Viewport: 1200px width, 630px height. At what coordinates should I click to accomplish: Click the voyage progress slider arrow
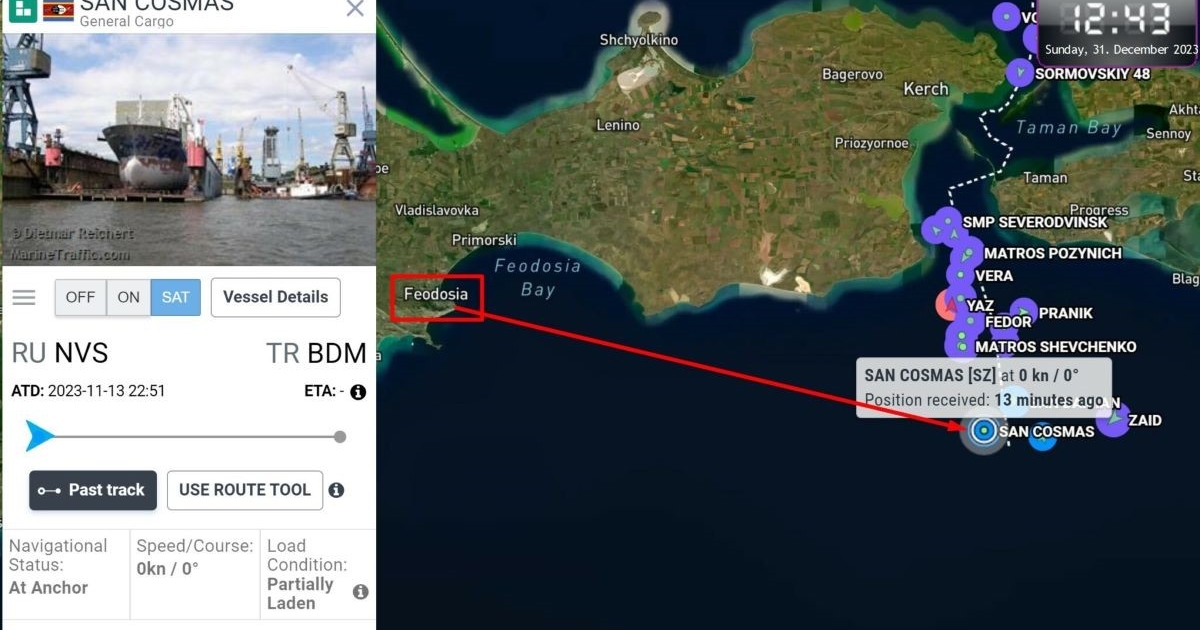pos(40,436)
